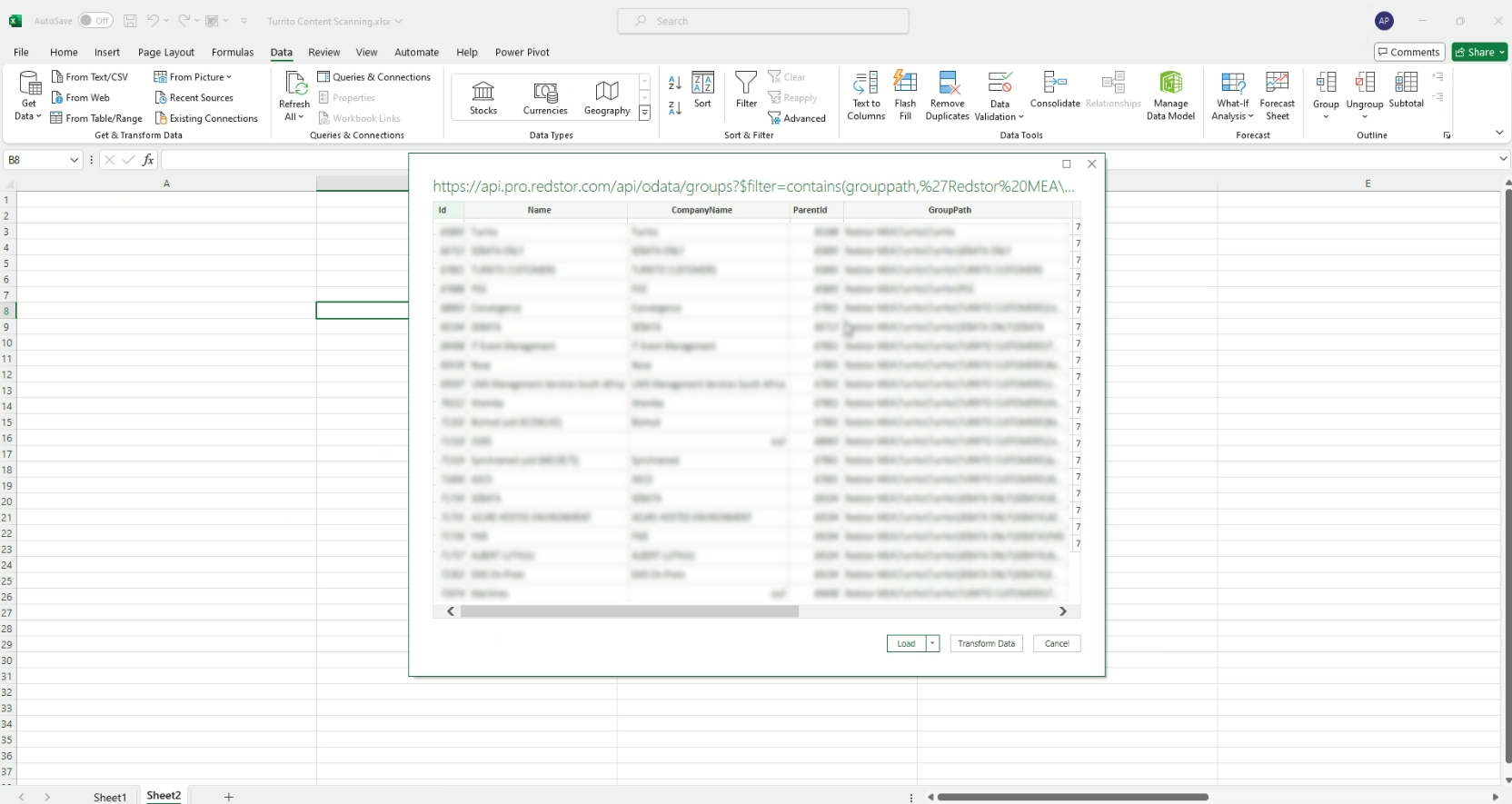Select the Sheet1 worksheet tab

click(x=110, y=797)
